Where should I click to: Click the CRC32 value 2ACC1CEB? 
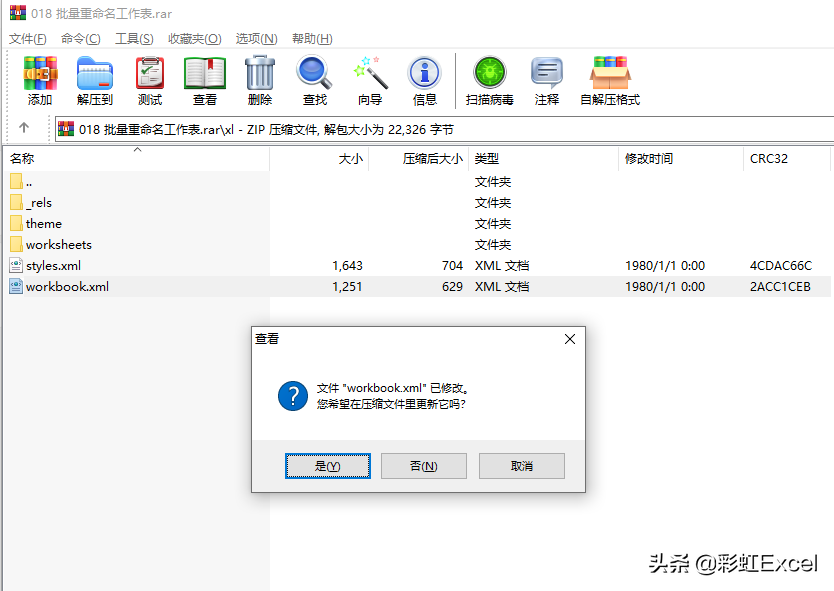click(780, 287)
